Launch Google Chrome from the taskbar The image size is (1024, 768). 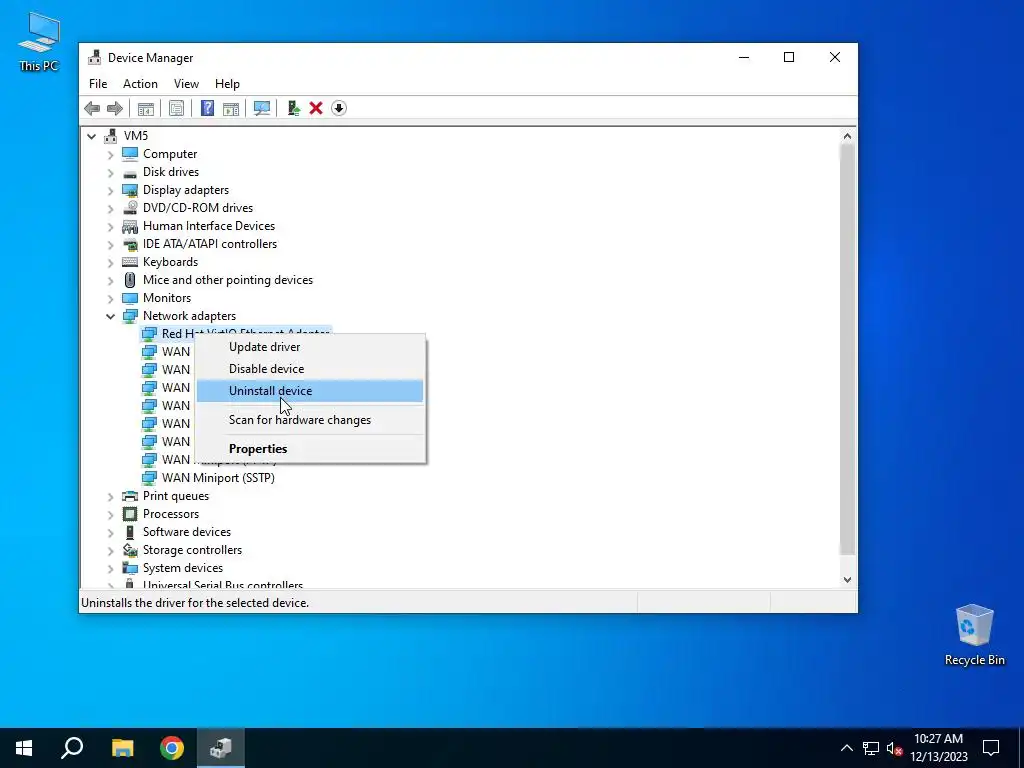172,748
